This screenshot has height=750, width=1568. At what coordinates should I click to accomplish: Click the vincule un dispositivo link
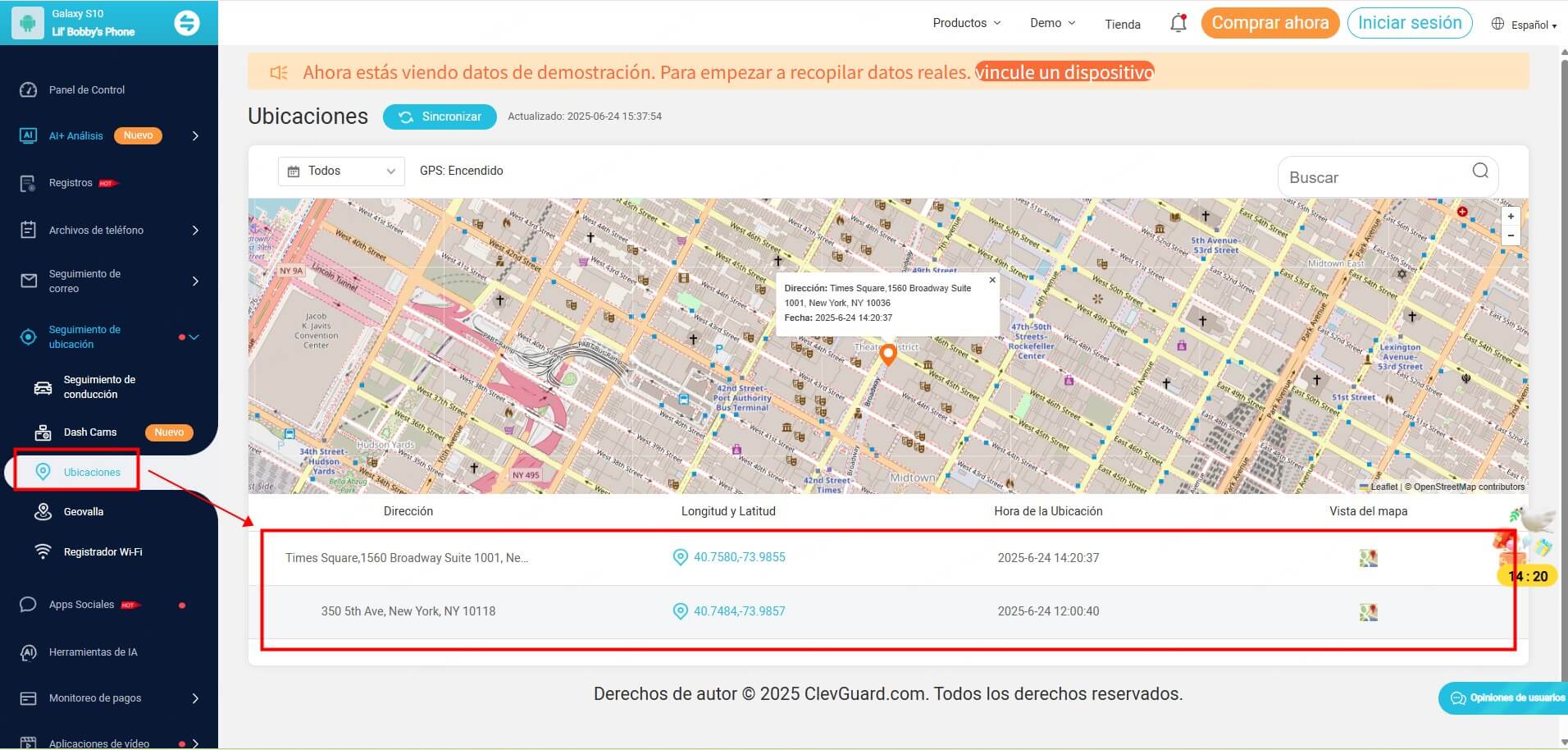tap(1064, 72)
